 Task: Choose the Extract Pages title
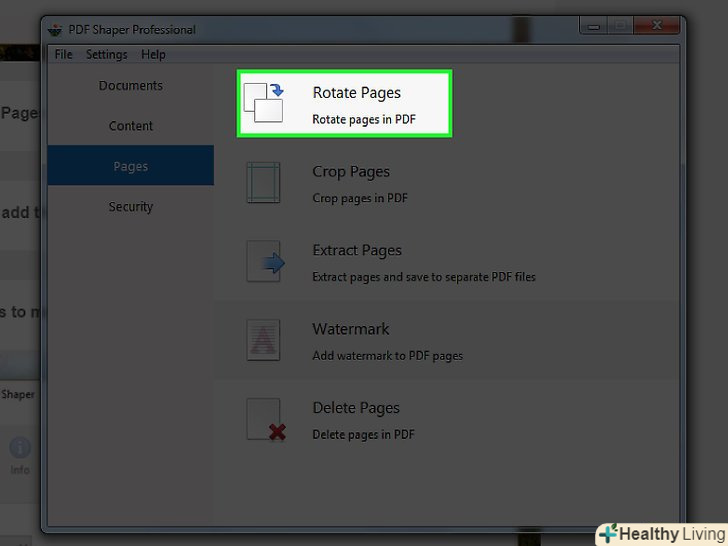357,251
